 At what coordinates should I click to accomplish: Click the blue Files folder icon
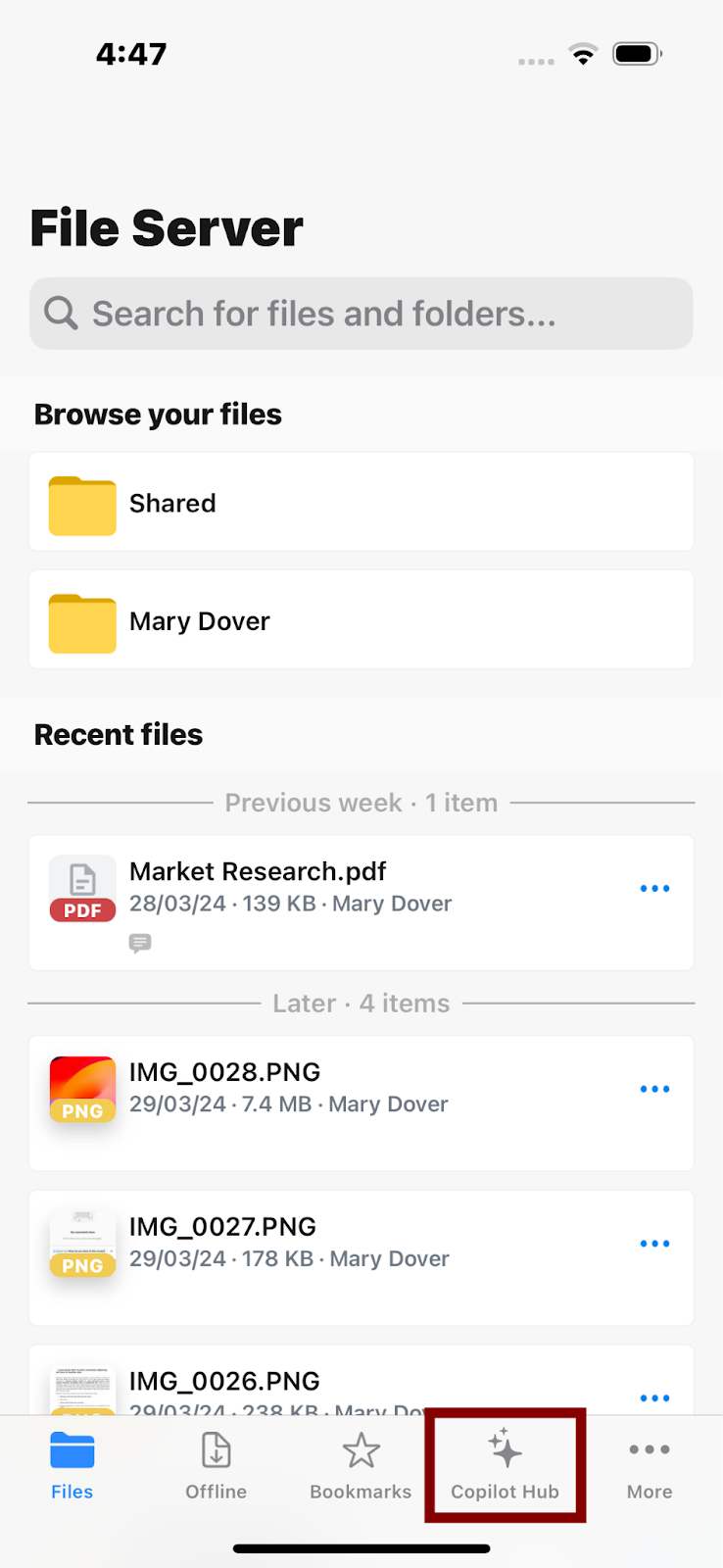tap(72, 1450)
